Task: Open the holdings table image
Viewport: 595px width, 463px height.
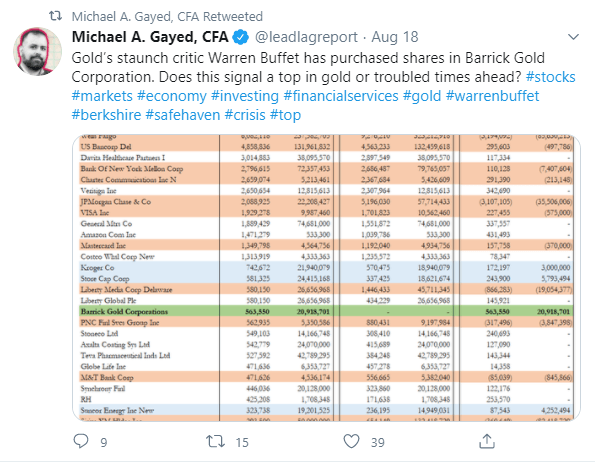Action: pyautogui.click(x=326, y=277)
